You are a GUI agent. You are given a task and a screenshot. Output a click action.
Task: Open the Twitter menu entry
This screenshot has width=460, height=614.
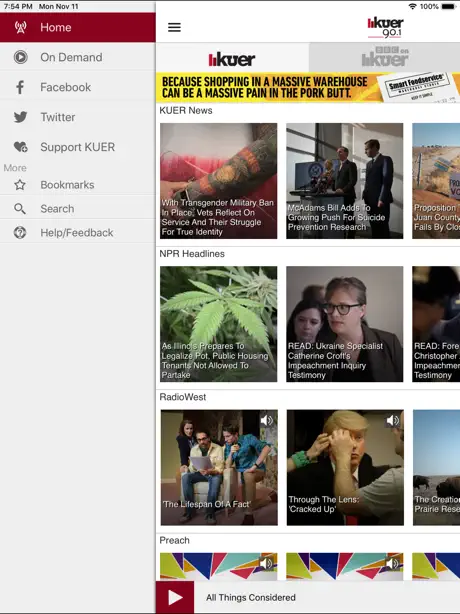[x=78, y=117]
